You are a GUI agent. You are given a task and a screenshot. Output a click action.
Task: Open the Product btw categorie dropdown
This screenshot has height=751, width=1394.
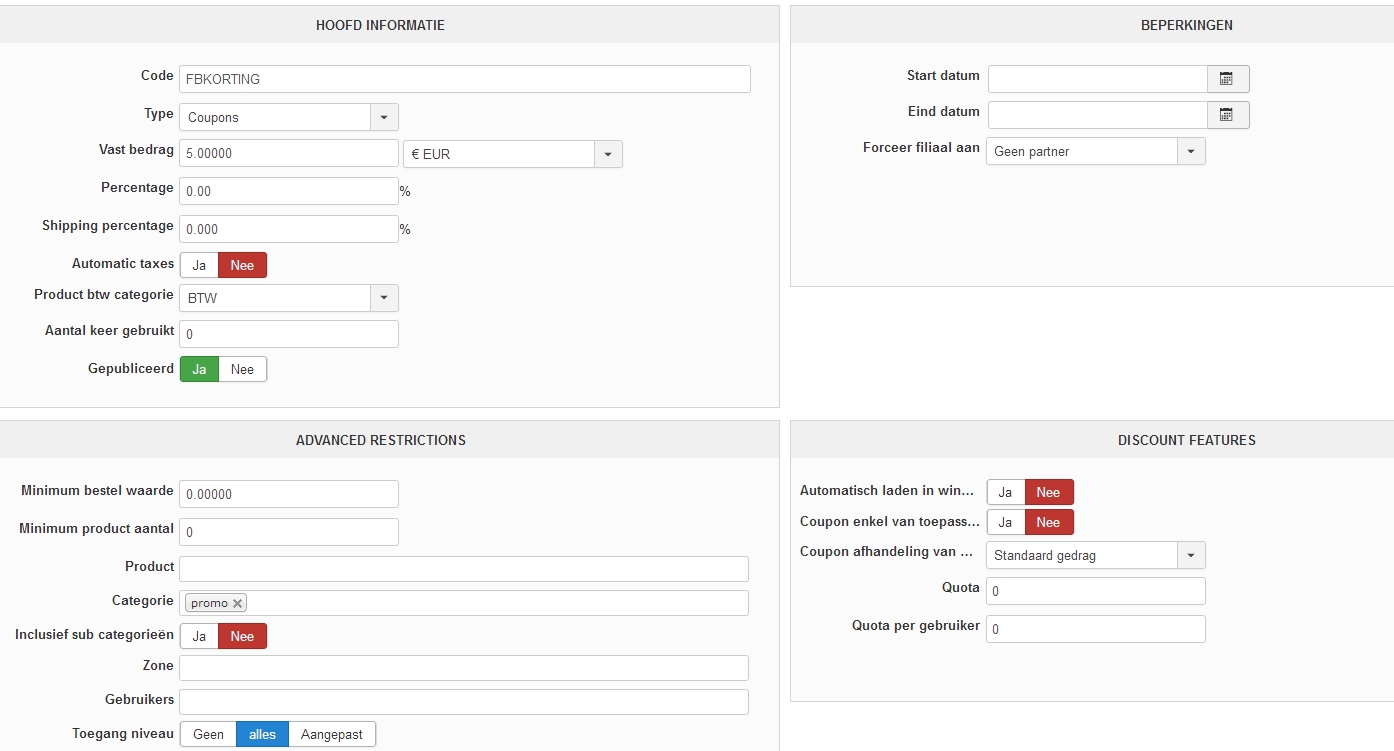pos(384,298)
